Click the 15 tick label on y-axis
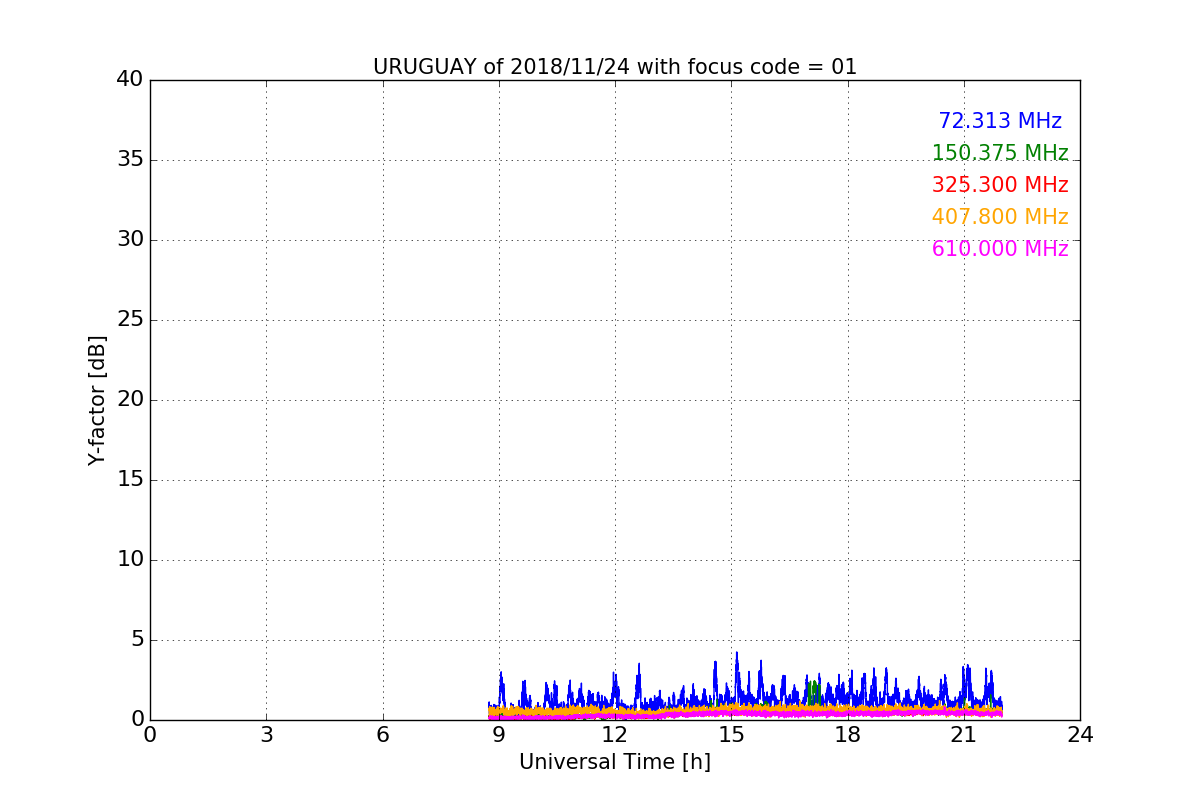1200x800 pixels. (x=130, y=480)
